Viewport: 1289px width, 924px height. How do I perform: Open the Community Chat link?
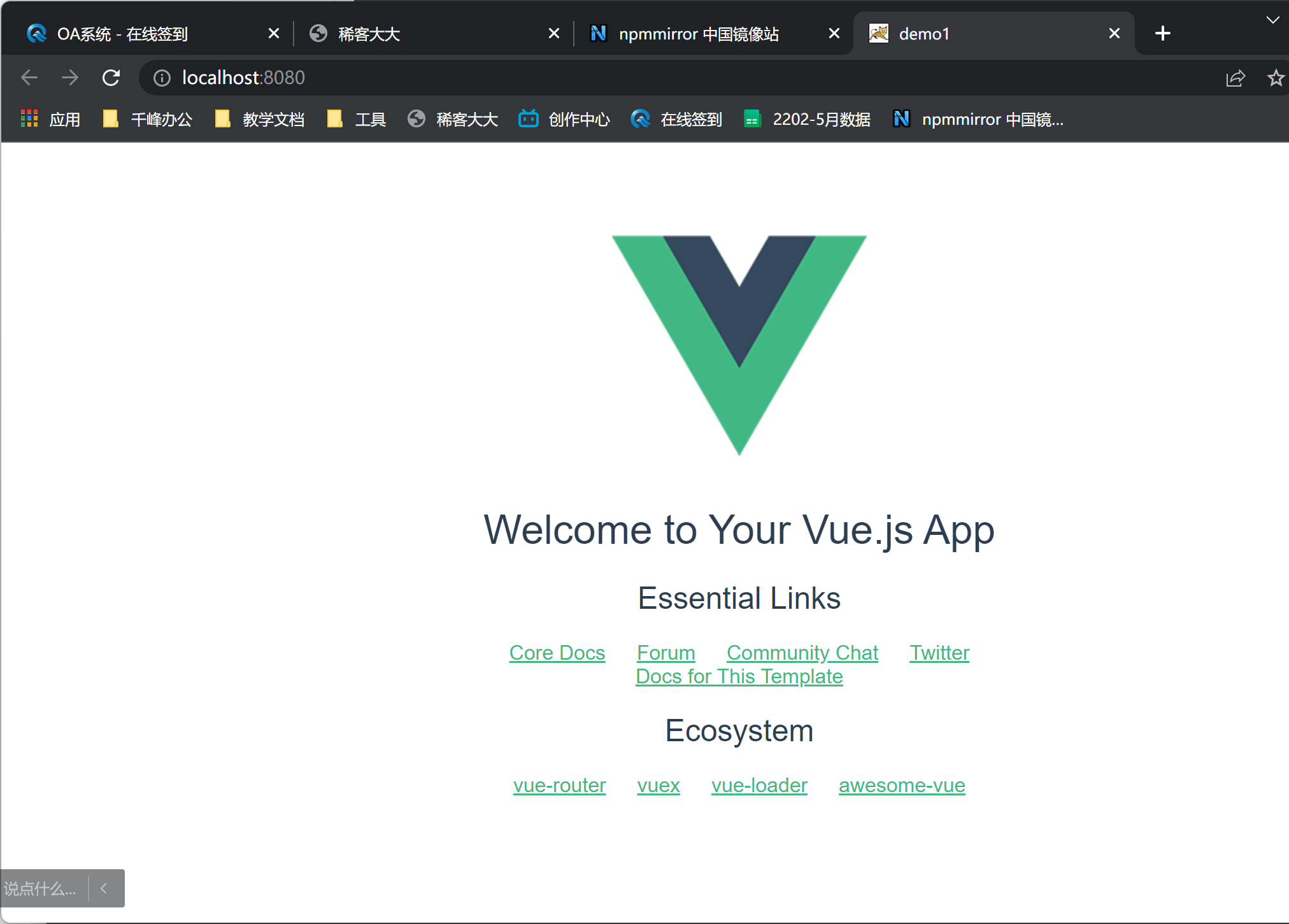pyautogui.click(x=802, y=653)
